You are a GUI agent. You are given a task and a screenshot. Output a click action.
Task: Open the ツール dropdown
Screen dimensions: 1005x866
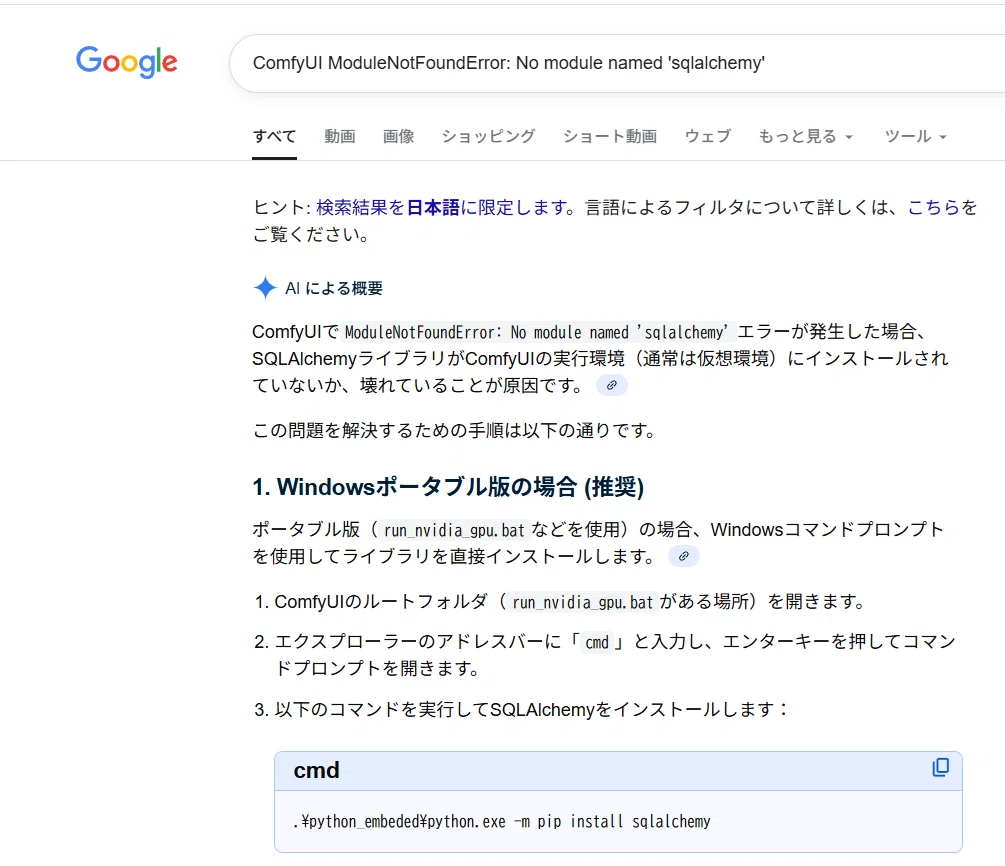click(x=915, y=136)
